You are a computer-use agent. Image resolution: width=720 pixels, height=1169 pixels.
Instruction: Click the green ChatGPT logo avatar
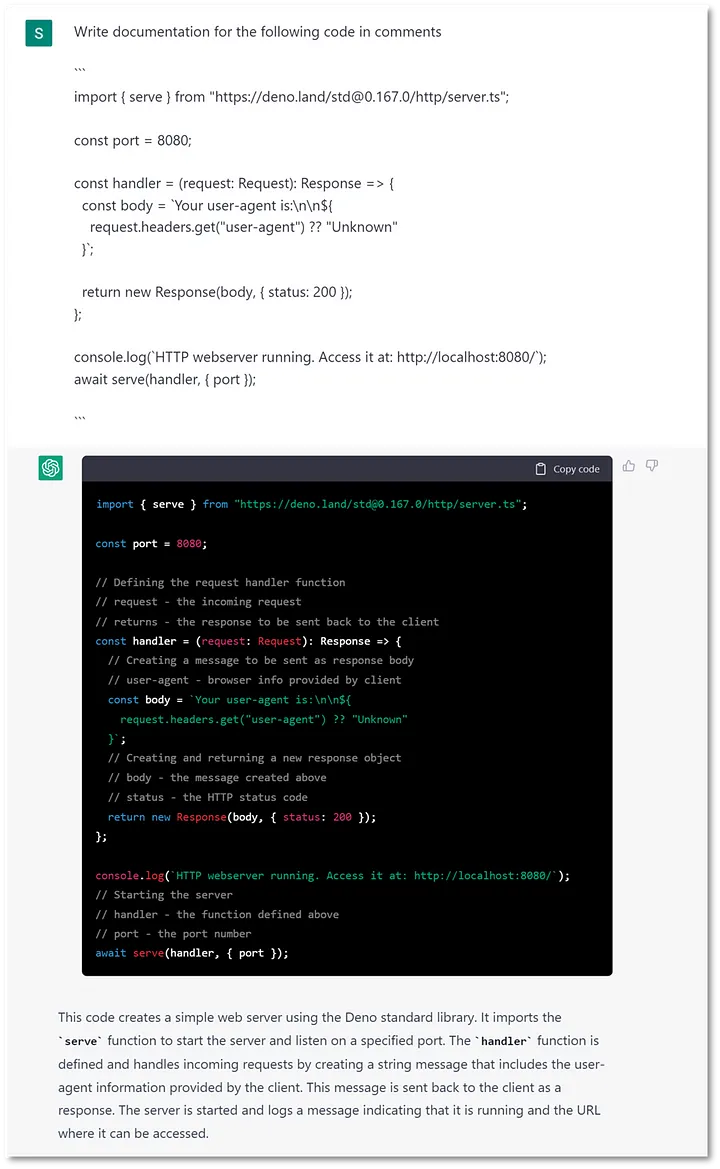[x=51, y=468]
